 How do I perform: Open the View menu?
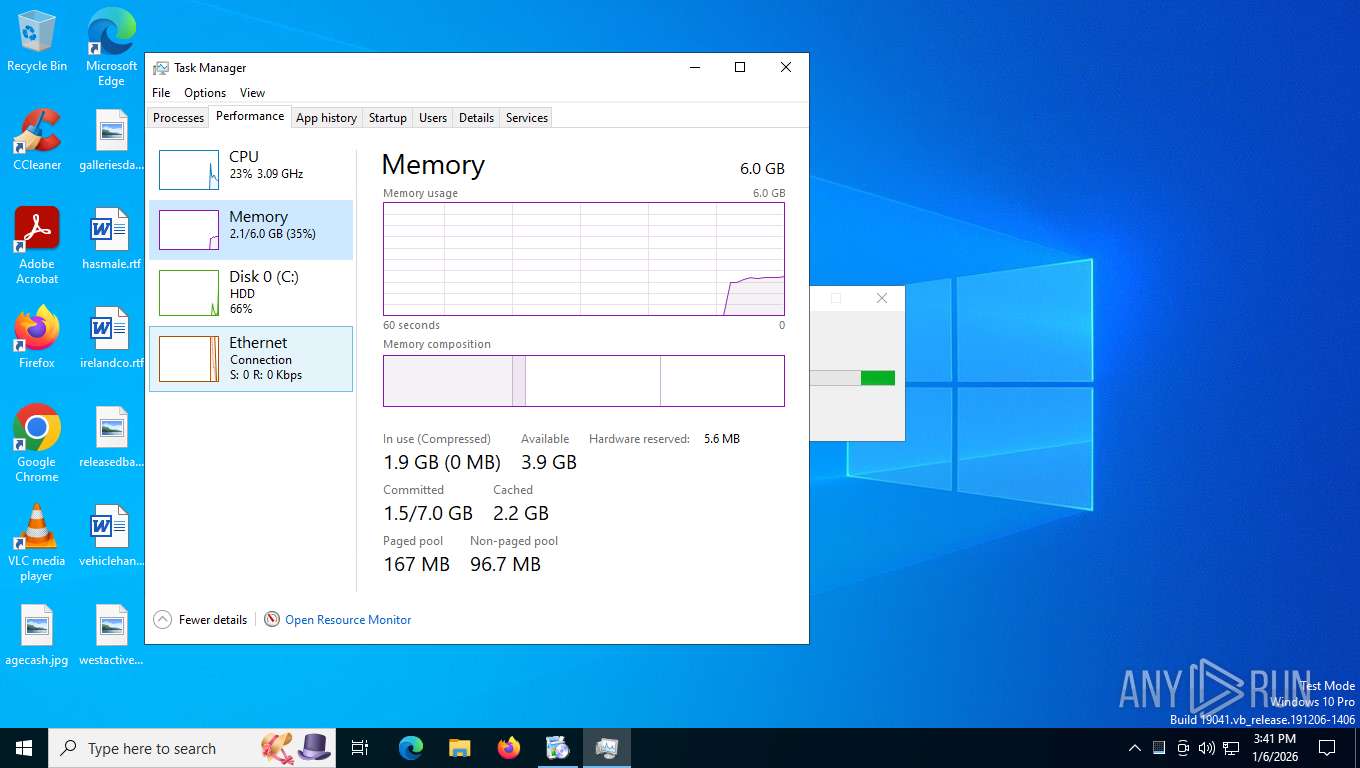click(252, 93)
